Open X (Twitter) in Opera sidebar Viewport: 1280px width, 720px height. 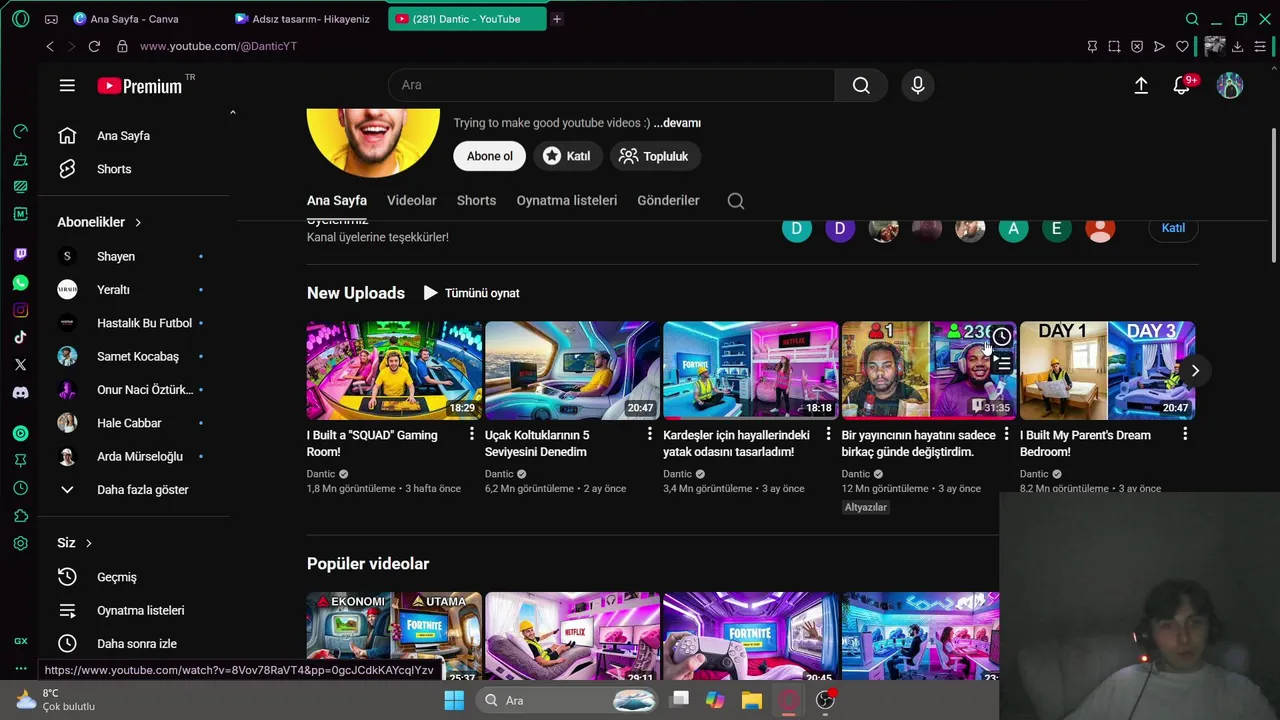pyautogui.click(x=20, y=365)
